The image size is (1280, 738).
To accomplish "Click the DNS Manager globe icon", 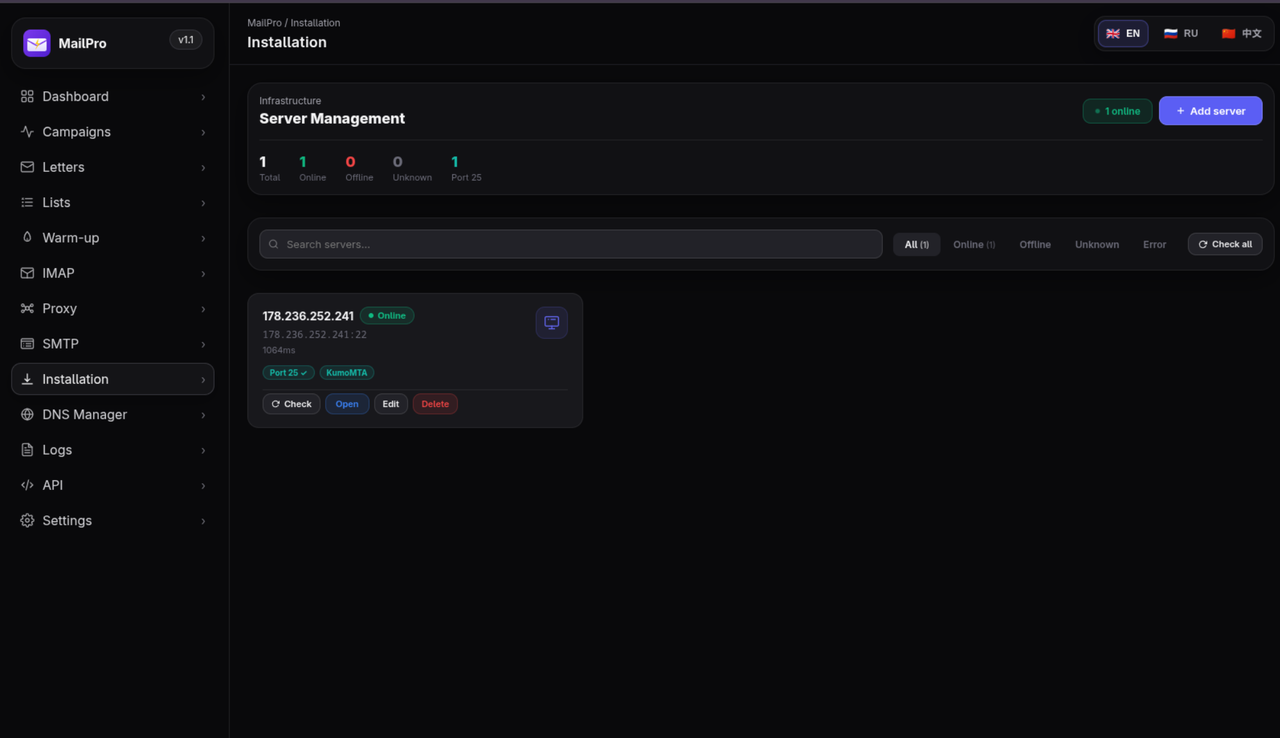I will point(27,414).
